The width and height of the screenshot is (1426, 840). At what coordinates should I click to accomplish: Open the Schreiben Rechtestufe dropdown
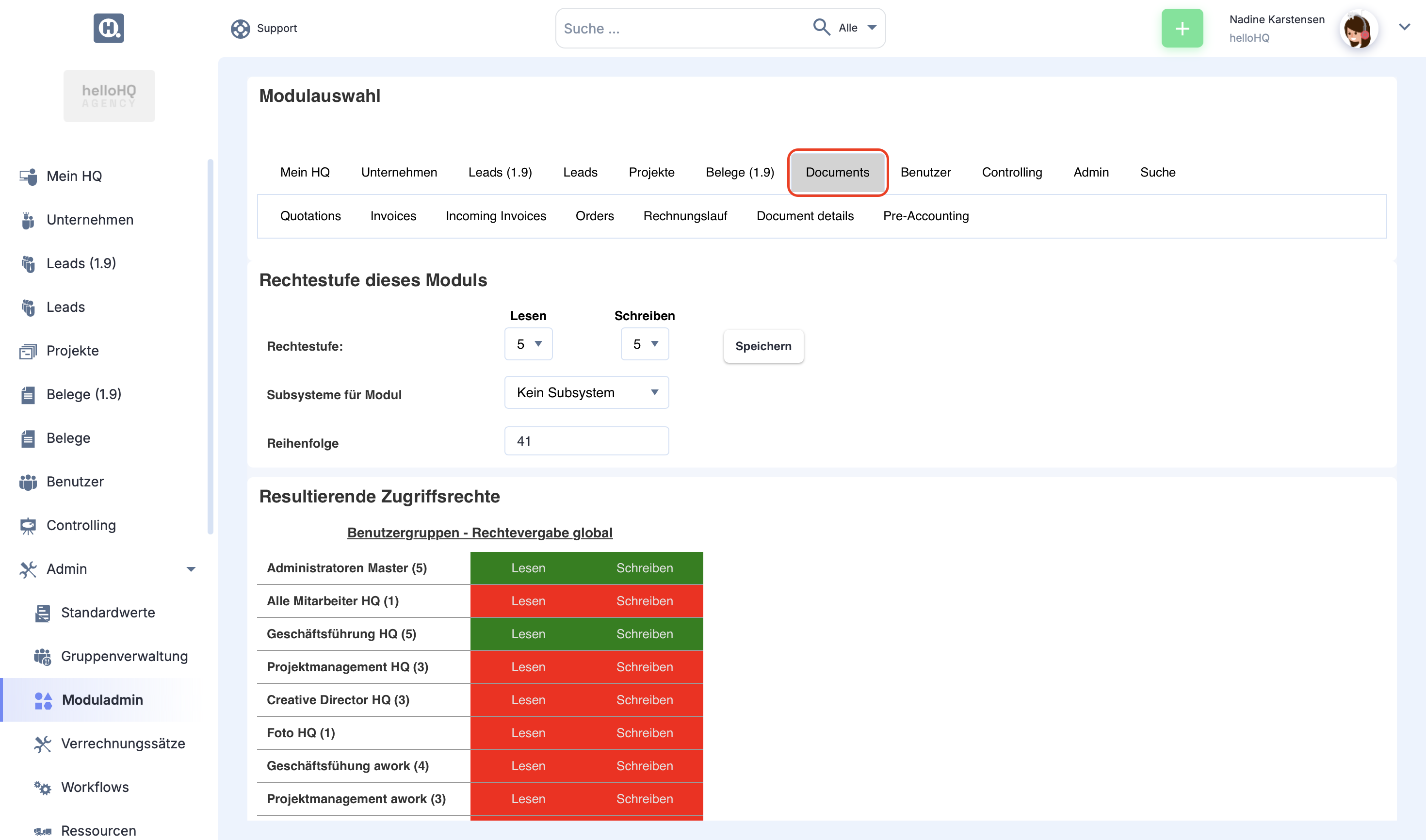click(x=644, y=343)
